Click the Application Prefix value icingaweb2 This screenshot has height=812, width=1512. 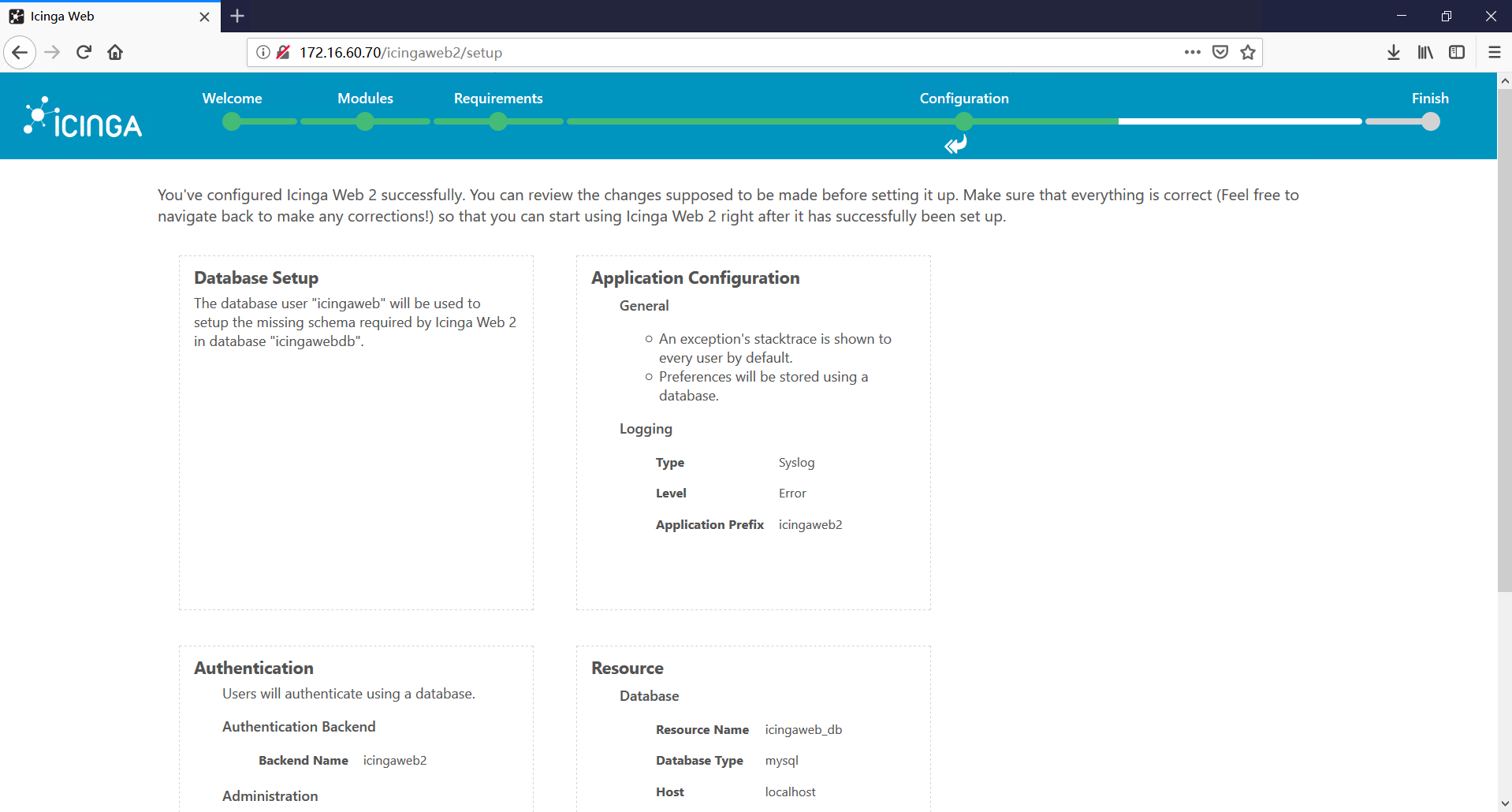pos(810,525)
